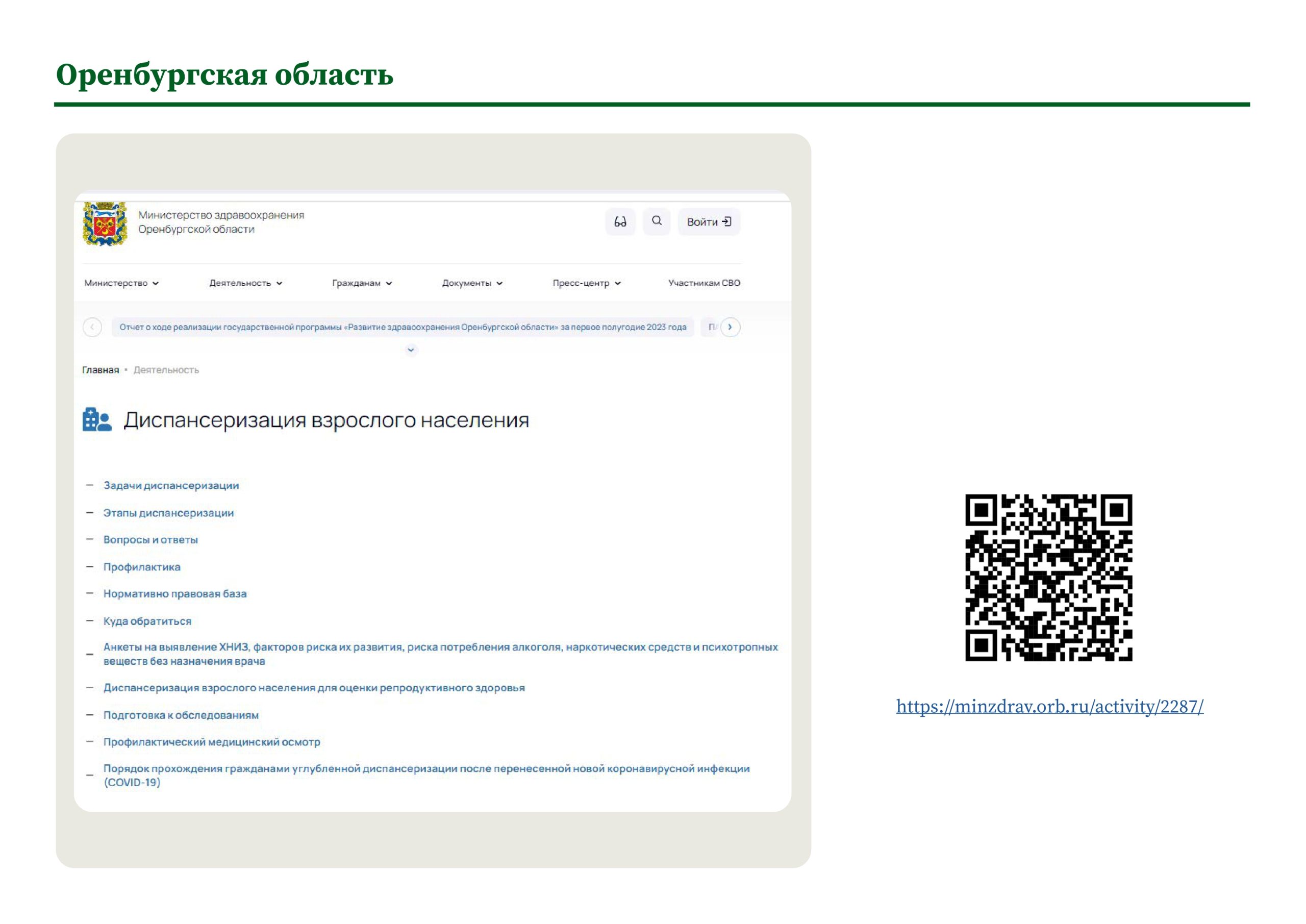Expand the Министерство menu
The image size is (1306, 924).
click(x=122, y=283)
